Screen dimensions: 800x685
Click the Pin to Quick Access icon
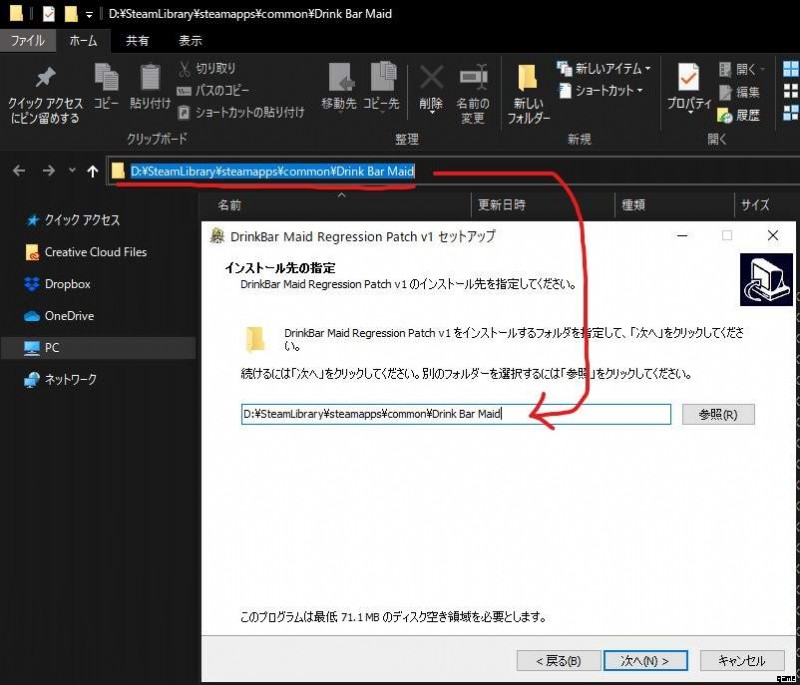tap(45, 79)
